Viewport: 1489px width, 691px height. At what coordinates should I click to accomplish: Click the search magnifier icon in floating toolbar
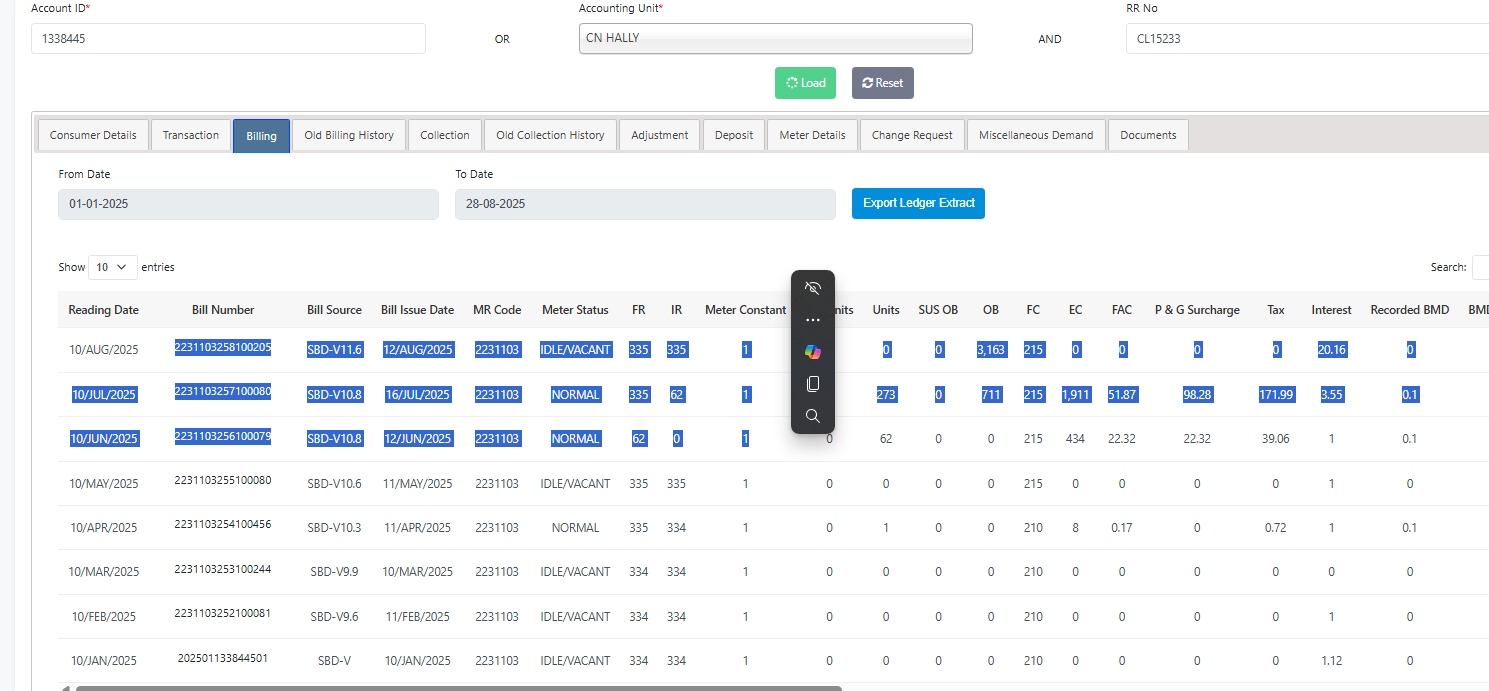point(813,416)
